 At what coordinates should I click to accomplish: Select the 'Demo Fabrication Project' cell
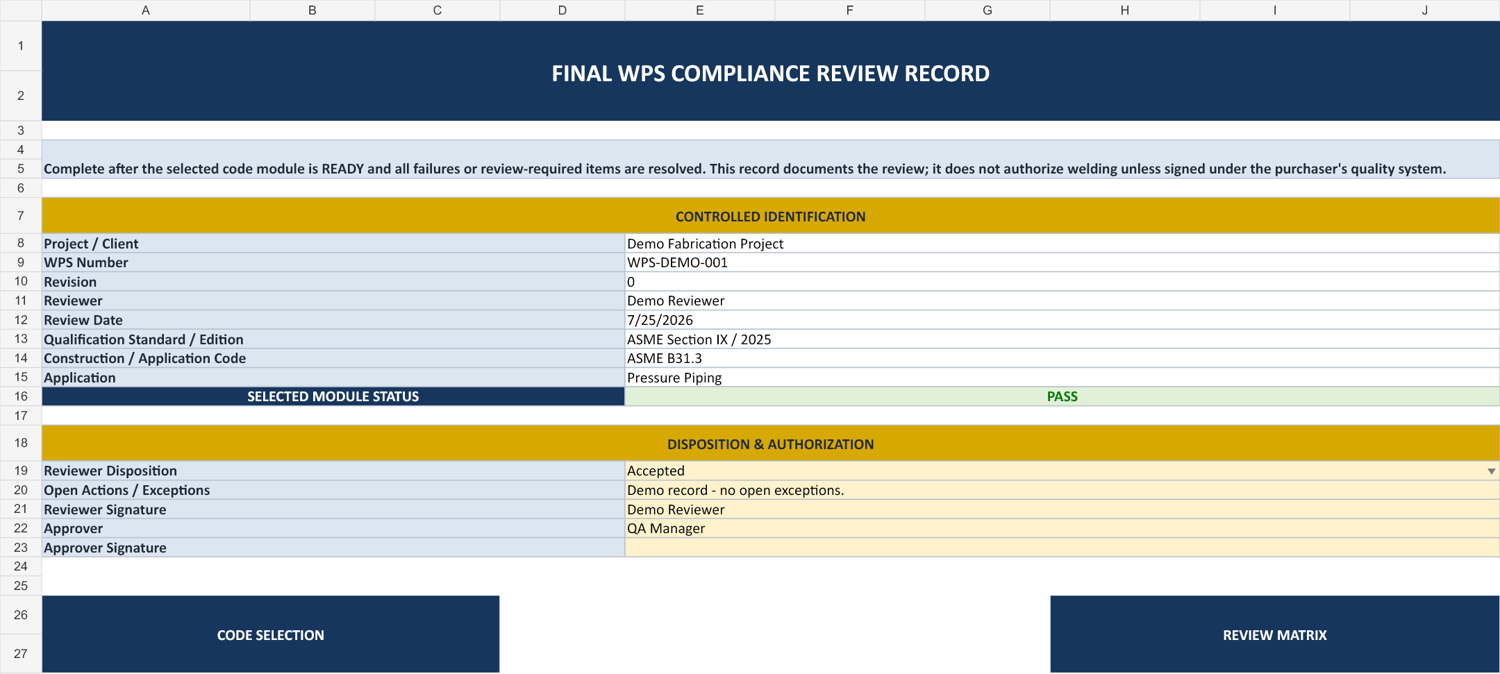pos(1062,243)
